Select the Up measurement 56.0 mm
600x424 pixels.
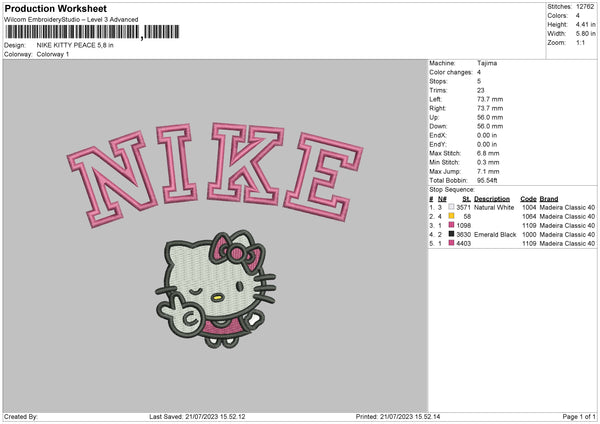490,117
